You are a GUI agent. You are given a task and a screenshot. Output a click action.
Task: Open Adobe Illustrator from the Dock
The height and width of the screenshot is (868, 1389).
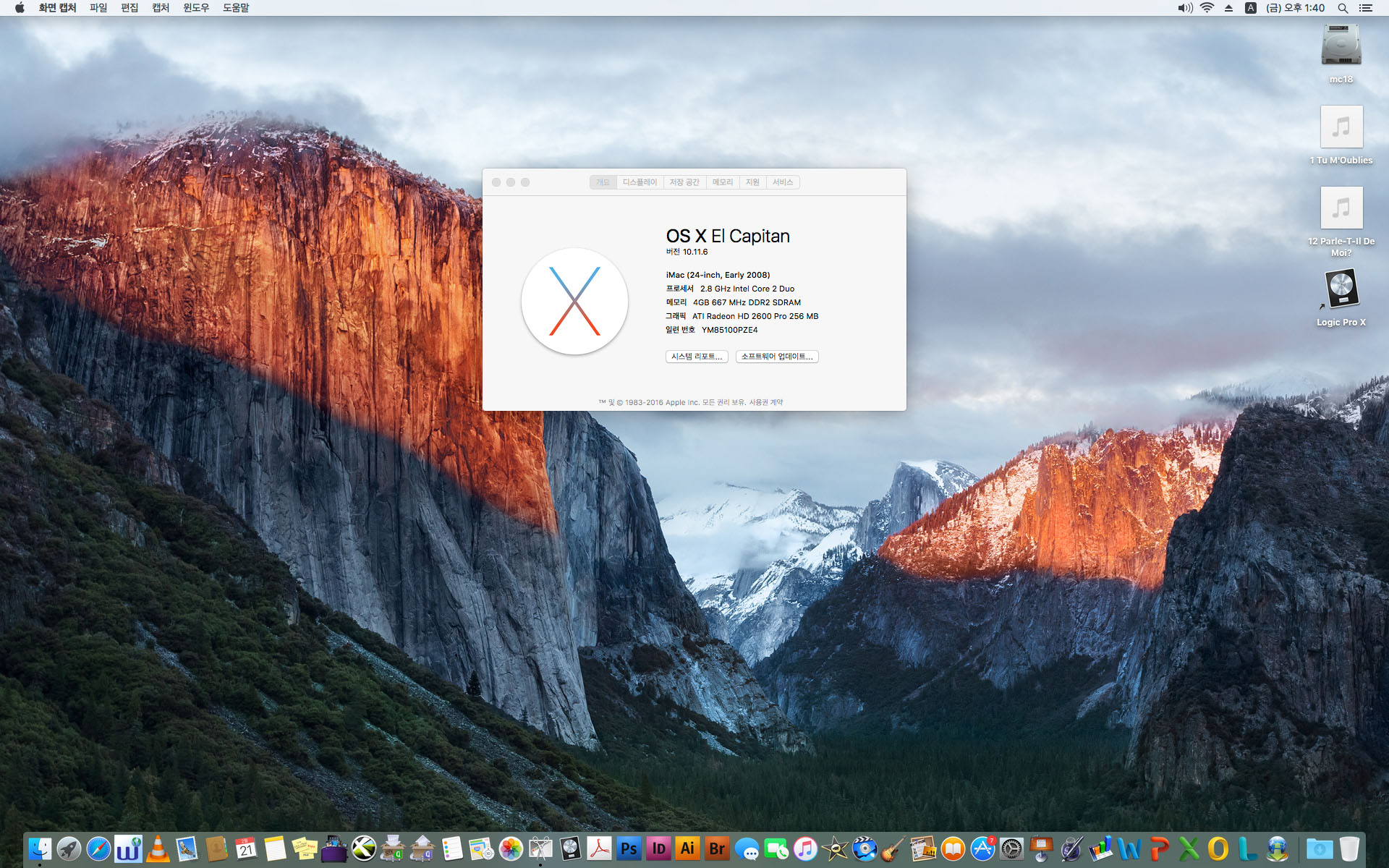687,848
